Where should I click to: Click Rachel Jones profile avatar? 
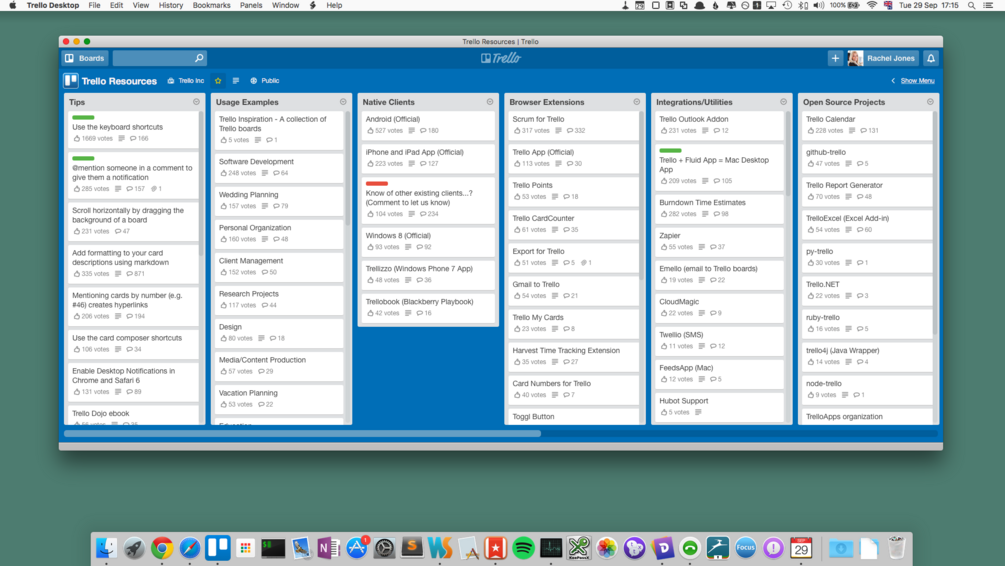[855, 58]
